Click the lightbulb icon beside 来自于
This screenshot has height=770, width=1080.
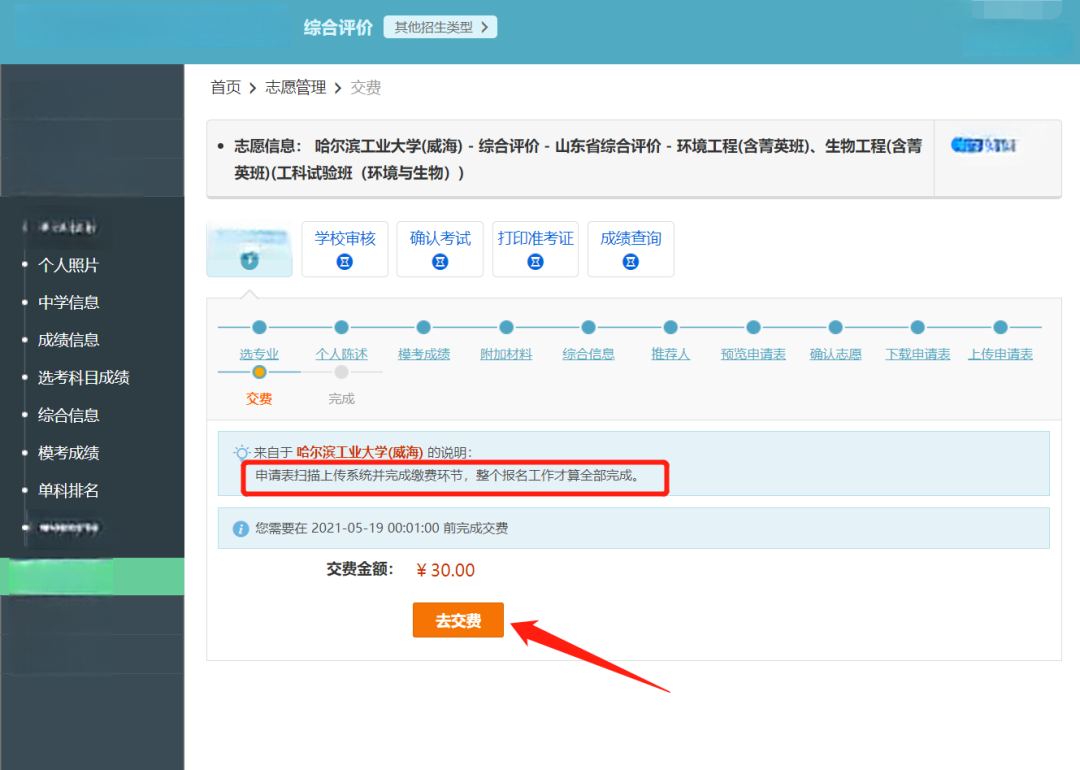pos(241,452)
